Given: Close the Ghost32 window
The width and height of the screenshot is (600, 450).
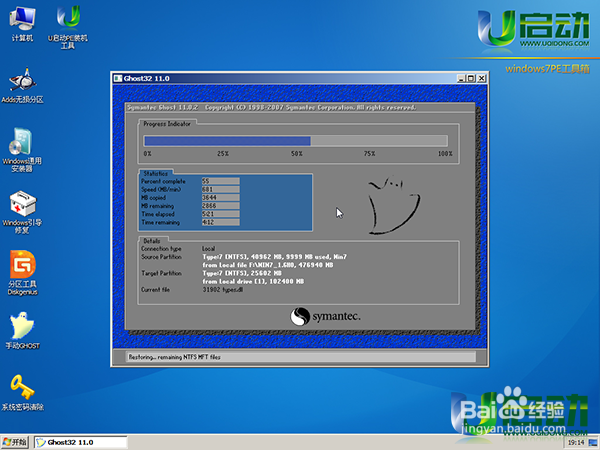Looking at the screenshot, I should (x=481, y=78).
